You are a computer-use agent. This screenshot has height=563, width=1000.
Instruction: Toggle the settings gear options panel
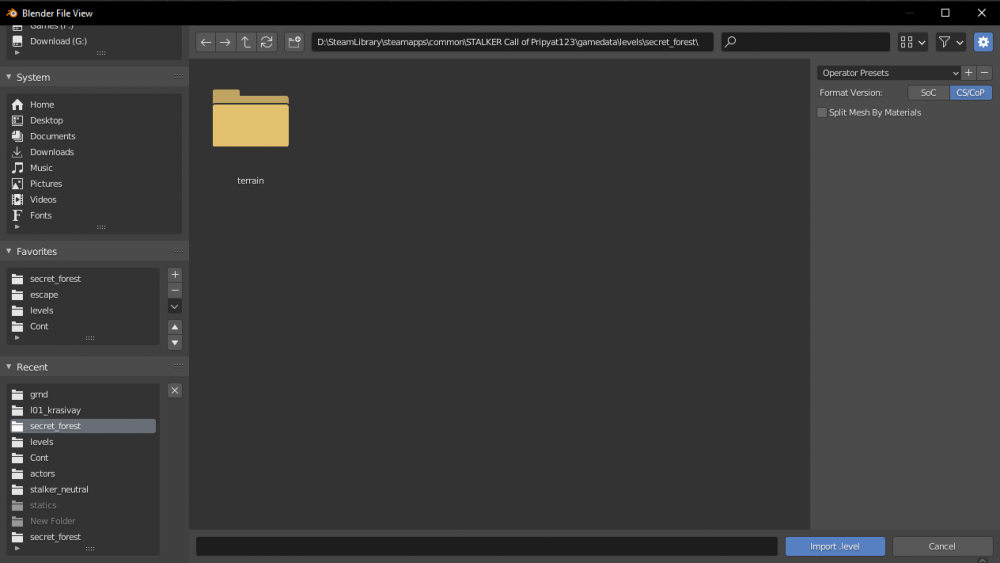coord(983,42)
